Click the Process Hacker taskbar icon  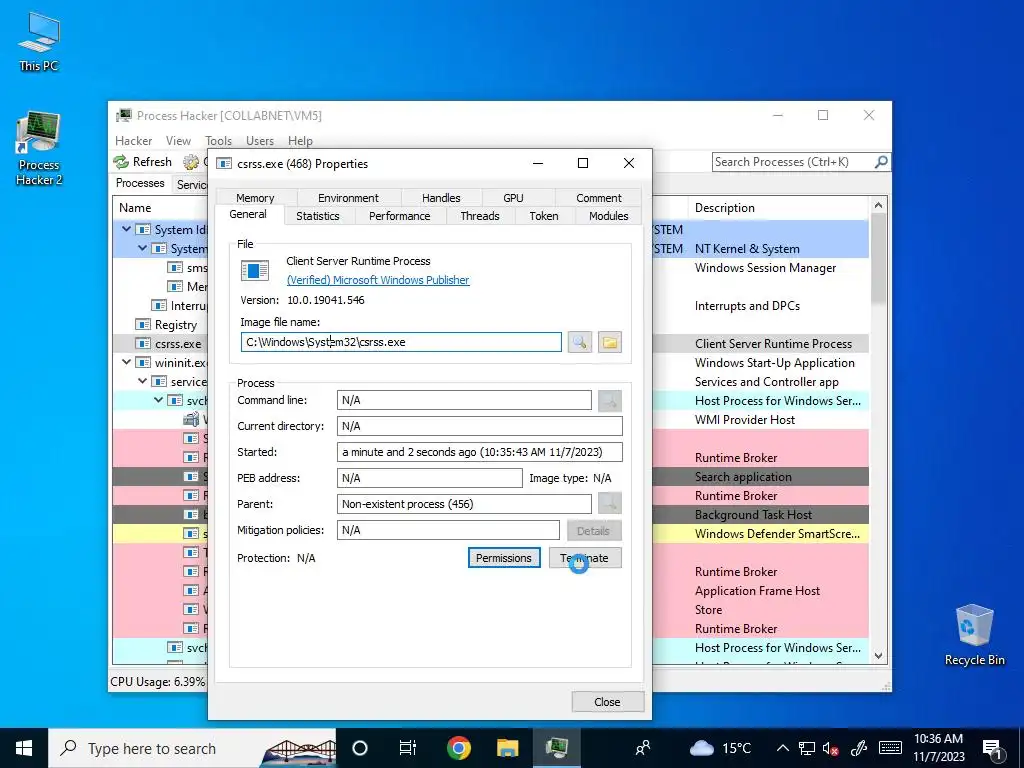[x=556, y=748]
